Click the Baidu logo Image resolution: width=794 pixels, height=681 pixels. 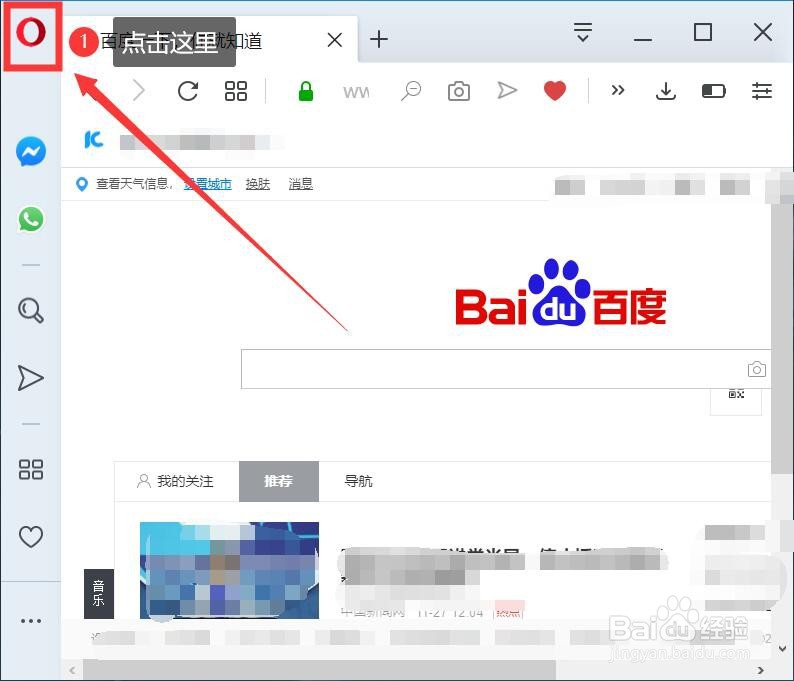561,293
